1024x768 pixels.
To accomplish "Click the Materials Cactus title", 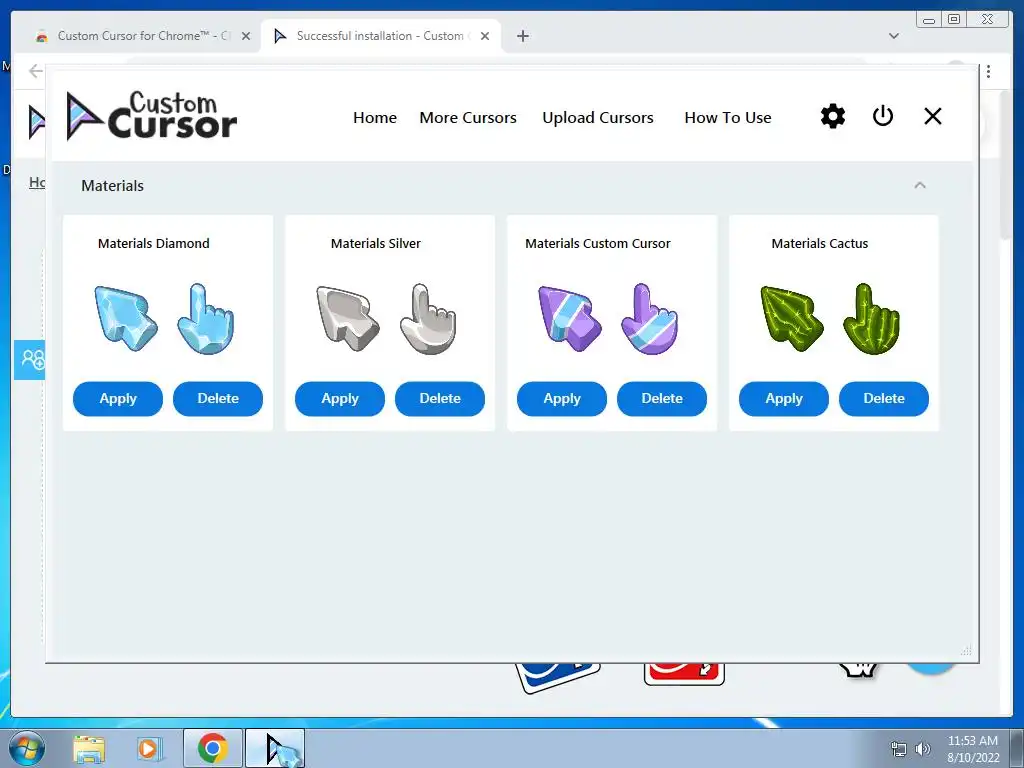I will pos(820,244).
